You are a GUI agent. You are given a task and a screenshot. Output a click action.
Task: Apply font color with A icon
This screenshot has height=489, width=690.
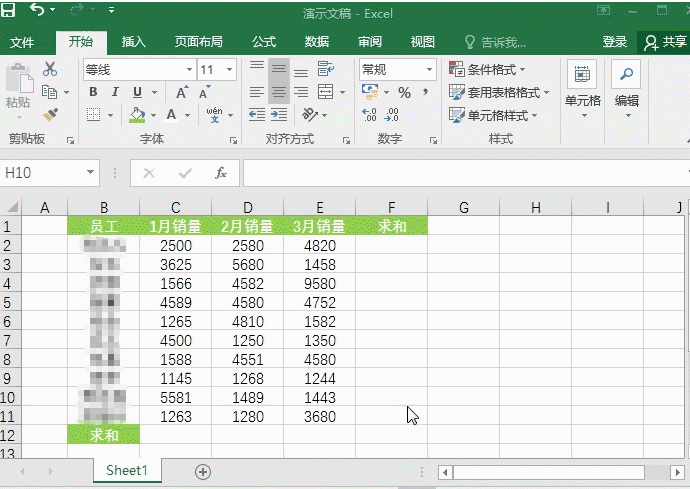click(171, 115)
